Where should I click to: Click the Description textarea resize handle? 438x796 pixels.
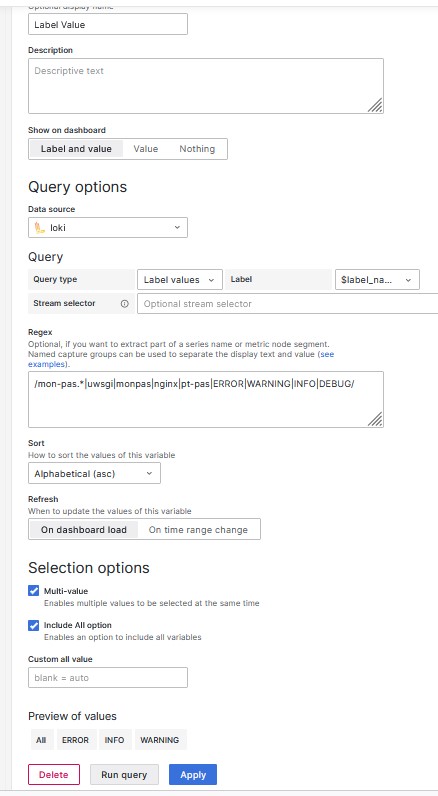375,105
